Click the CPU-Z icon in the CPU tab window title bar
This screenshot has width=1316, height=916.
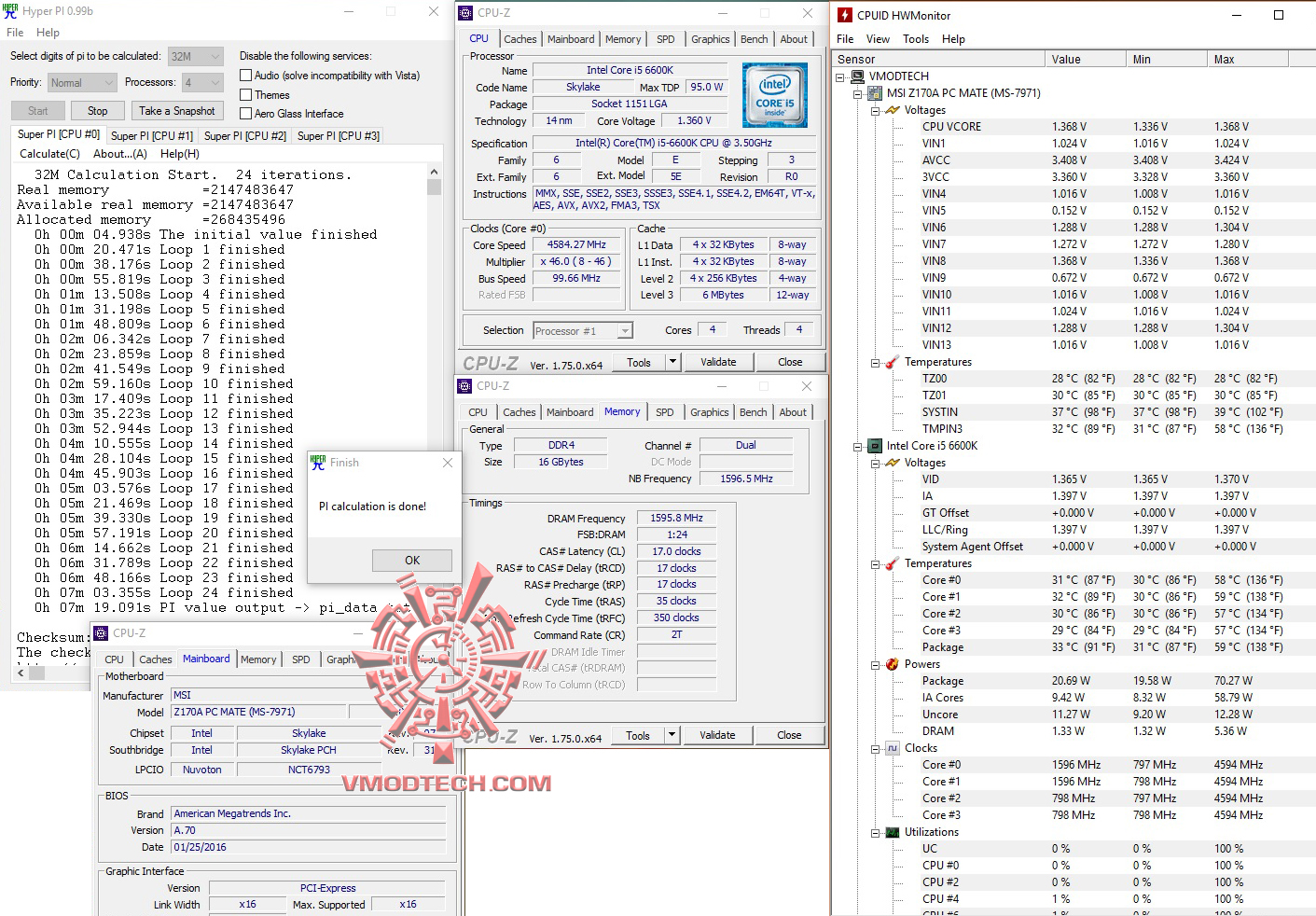coord(465,13)
